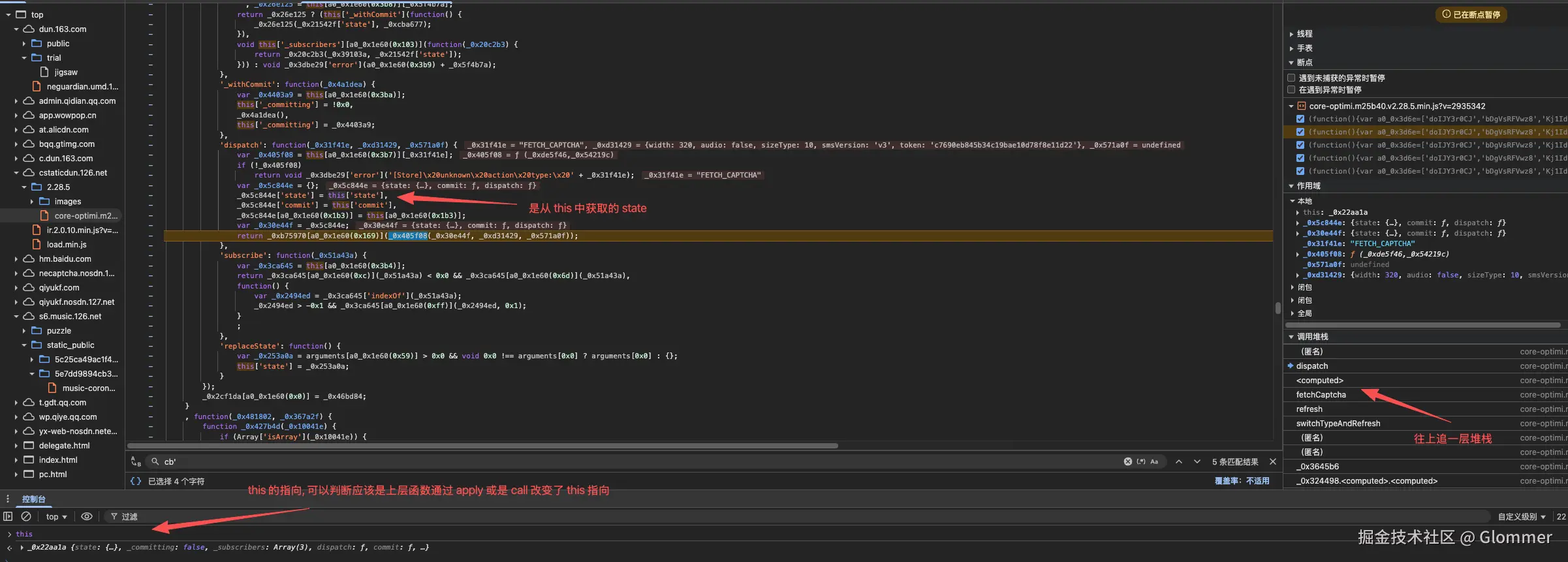Expand the public folder under dun.163.com
The height and width of the screenshot is (562, 1568).
pos(24,44)
